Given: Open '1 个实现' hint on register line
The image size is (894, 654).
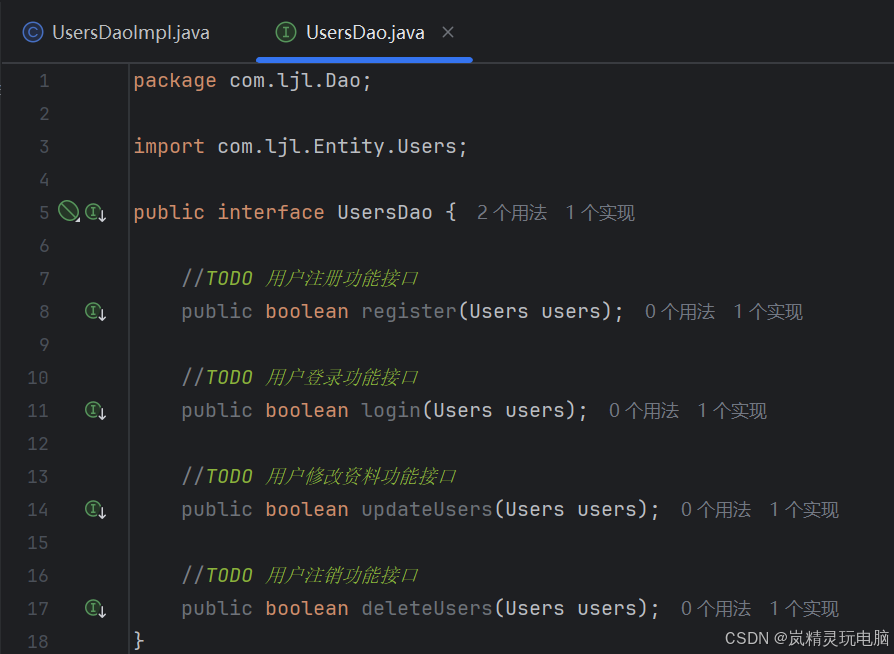Looking at the screenshot, I should 768,312.
